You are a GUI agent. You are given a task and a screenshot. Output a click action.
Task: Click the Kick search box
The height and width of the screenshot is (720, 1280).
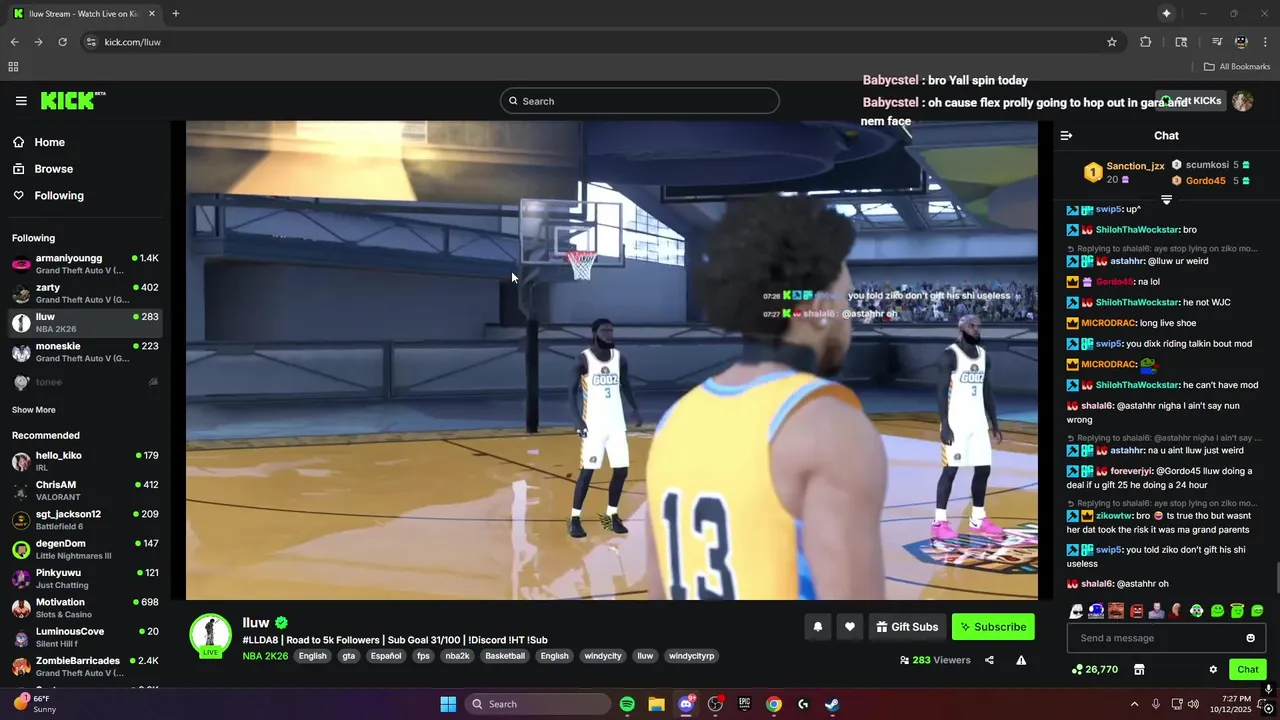(640, 101)
